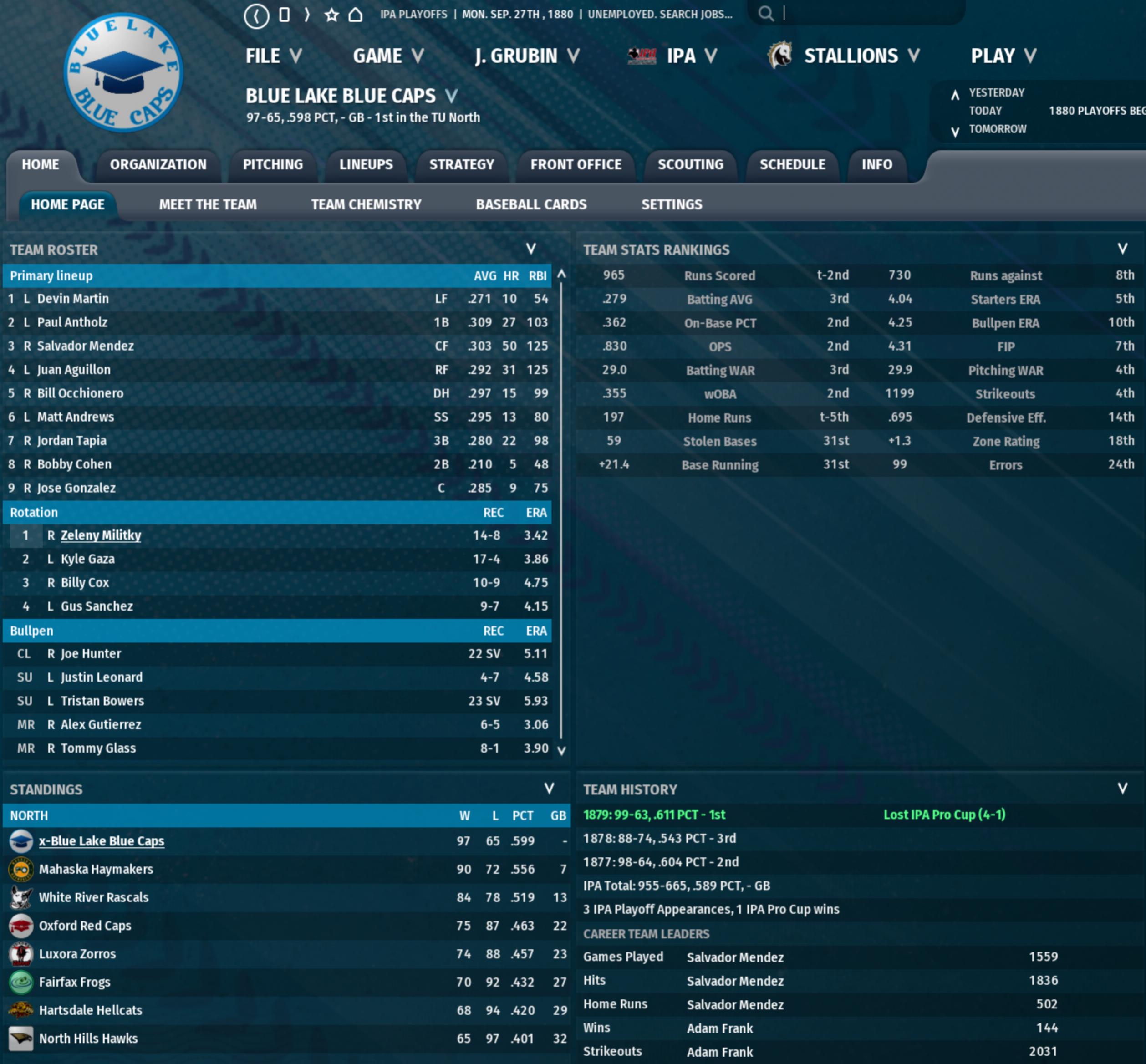Switch to the Lineups tab
This screenshot has height=1064, width=1146.
click(366, 165)
